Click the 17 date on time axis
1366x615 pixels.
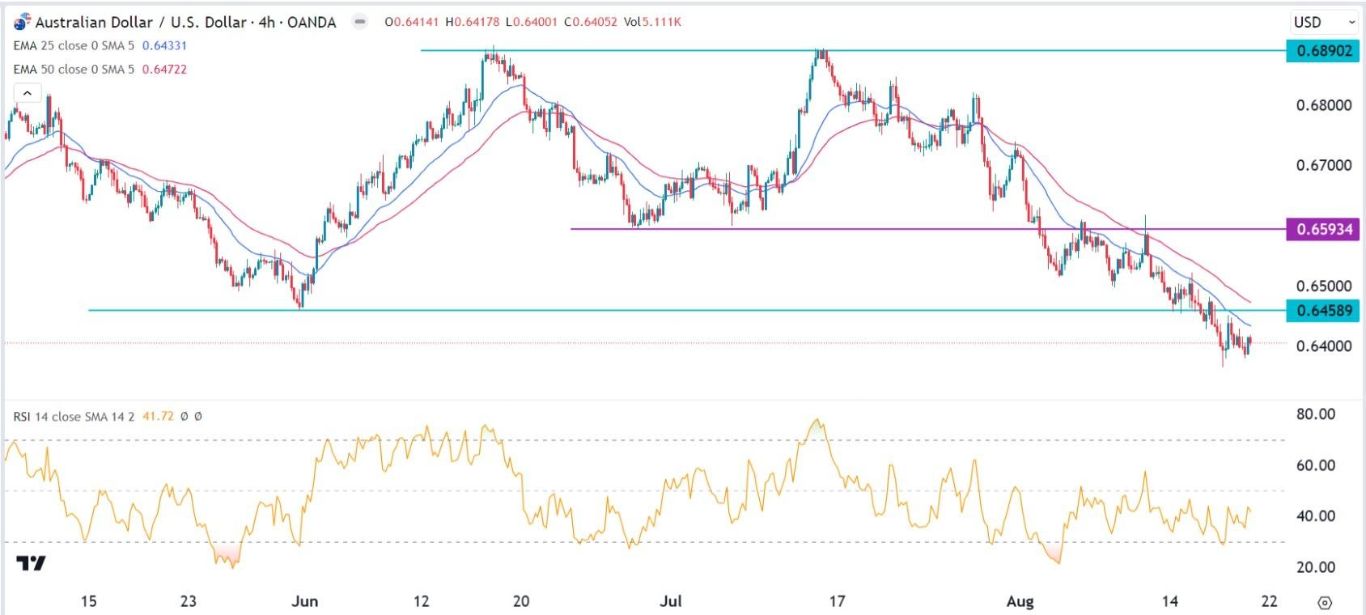tap(837, 602)
